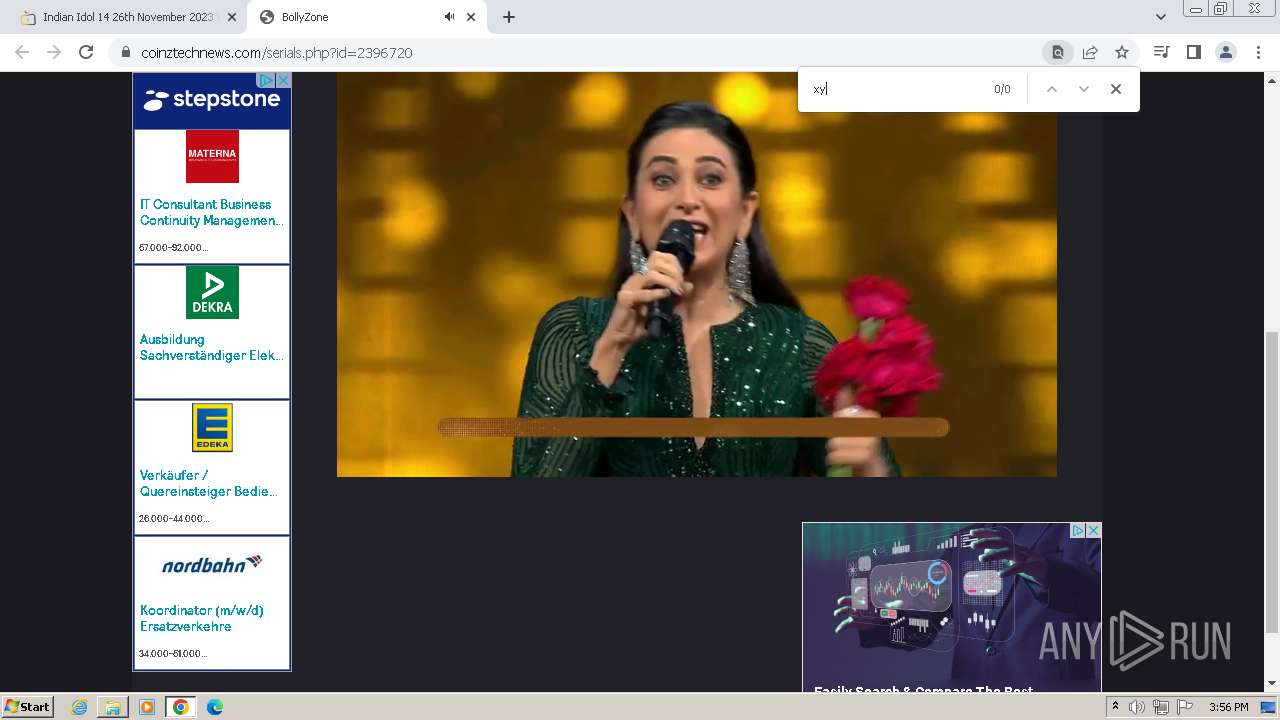Open a new tab with the plus button
Viewport: 1280px width, 720px height.
pyautogui.click(x=509, y=17)
